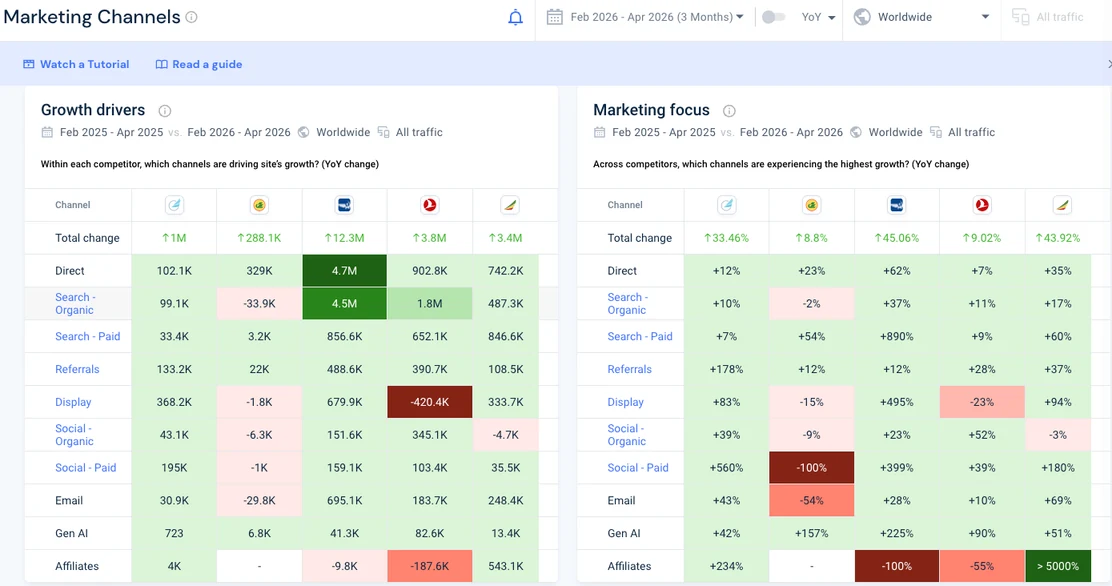Click the devices icon beside All traffic
Viewport: 1112px width, 586px height.
pyautogui.click(x=1021, y=17)
